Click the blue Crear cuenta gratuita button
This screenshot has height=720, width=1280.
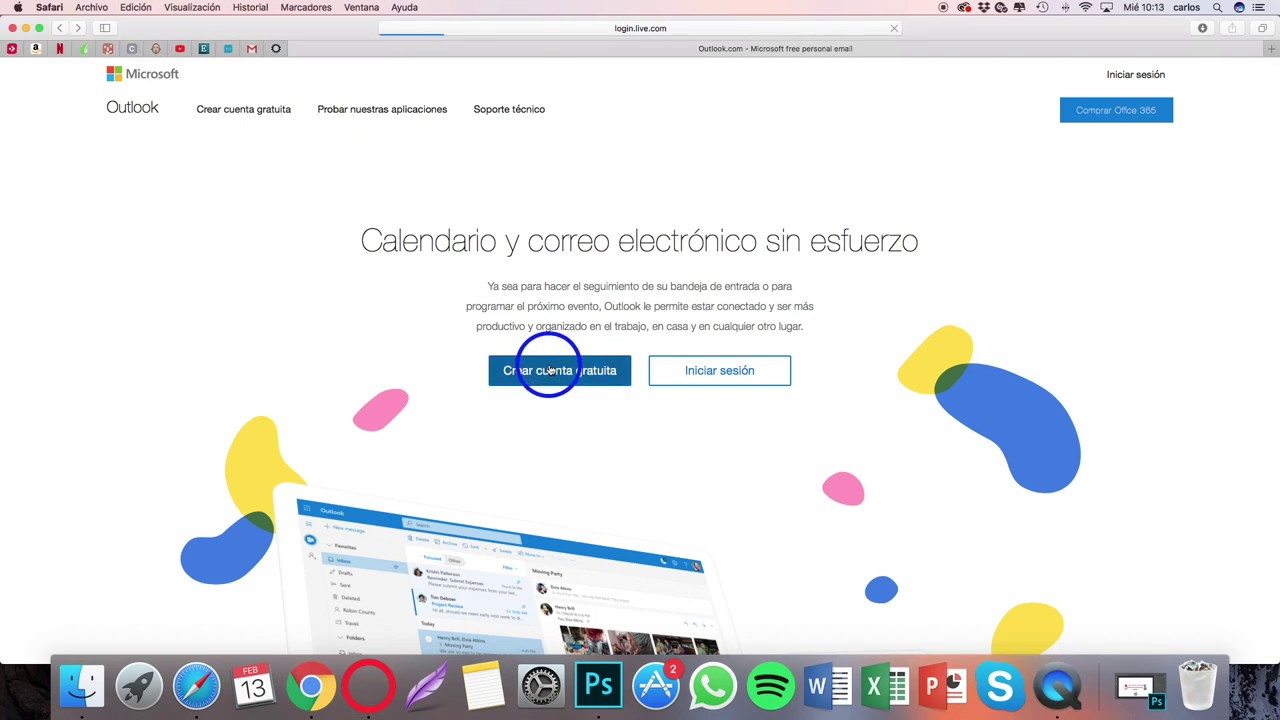click(560, 370)
